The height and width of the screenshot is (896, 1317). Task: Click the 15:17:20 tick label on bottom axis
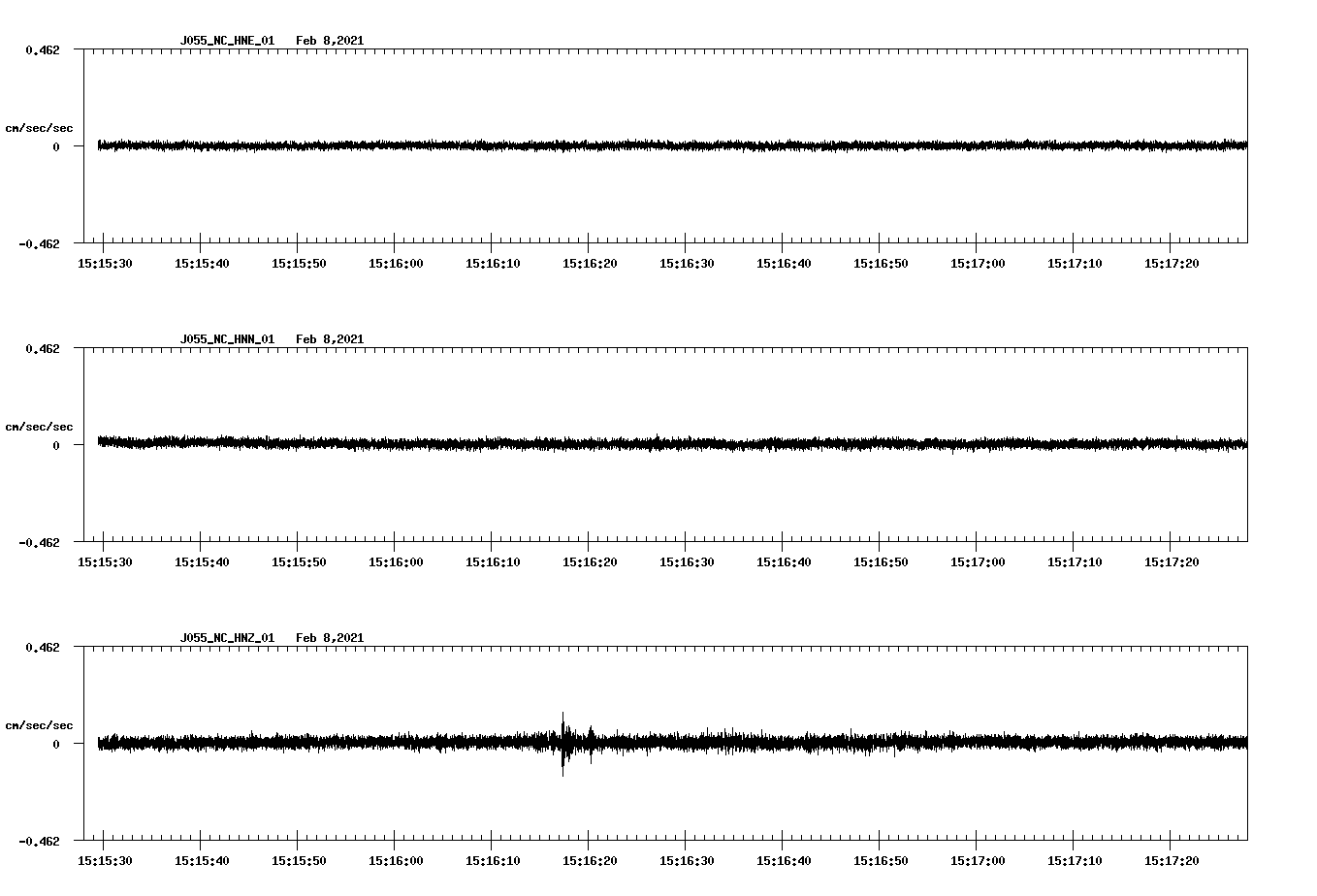[1171, 858]
